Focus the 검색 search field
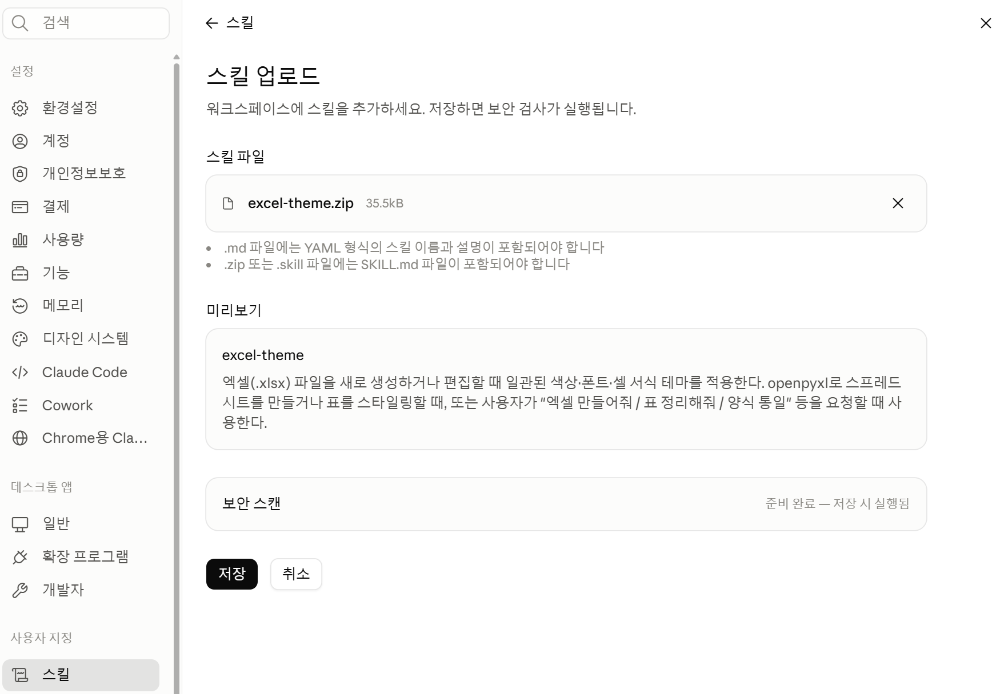The height and width of the screenshot is (694, 1006). coord(86,23)
